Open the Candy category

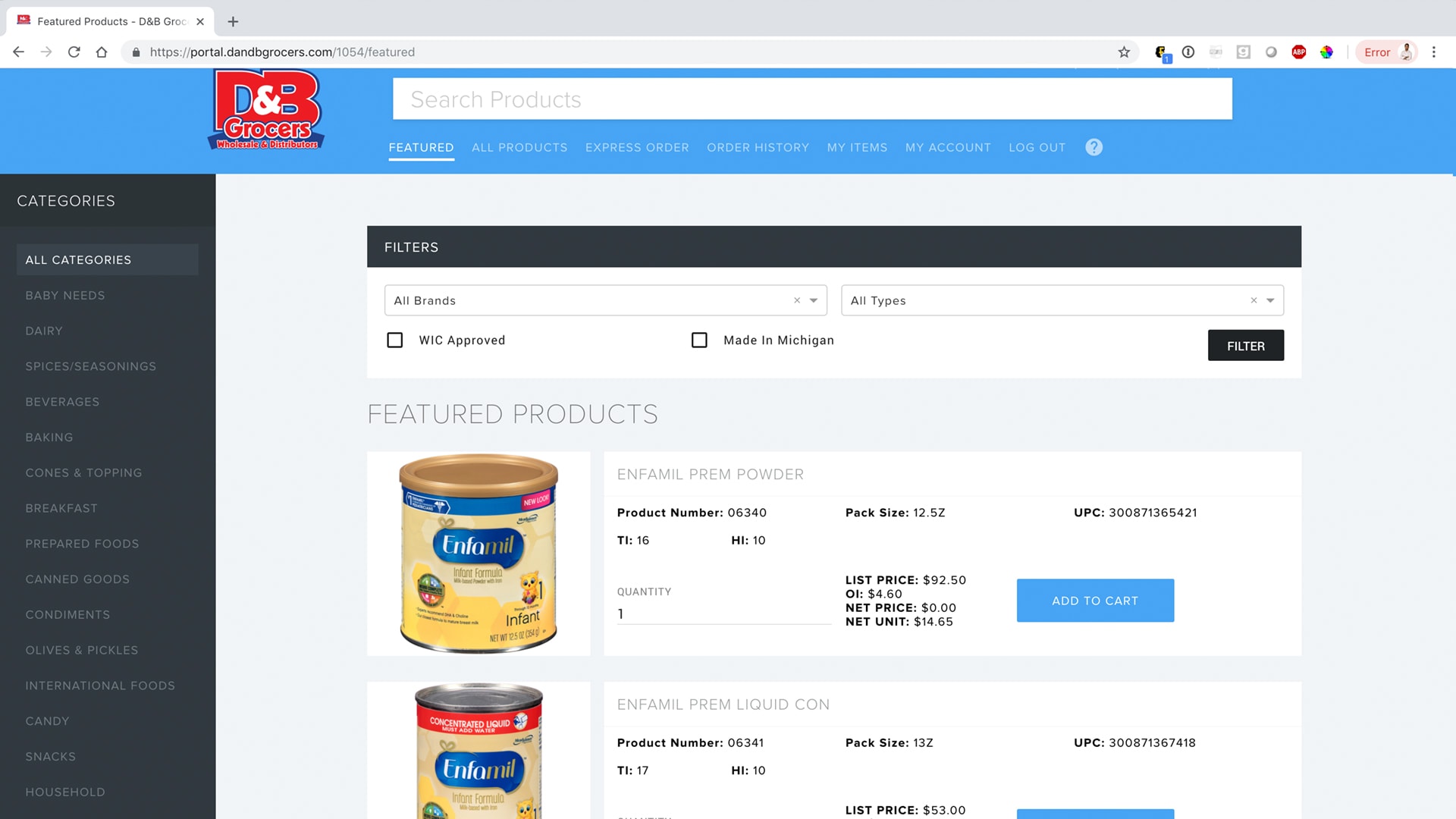[47, 721]
